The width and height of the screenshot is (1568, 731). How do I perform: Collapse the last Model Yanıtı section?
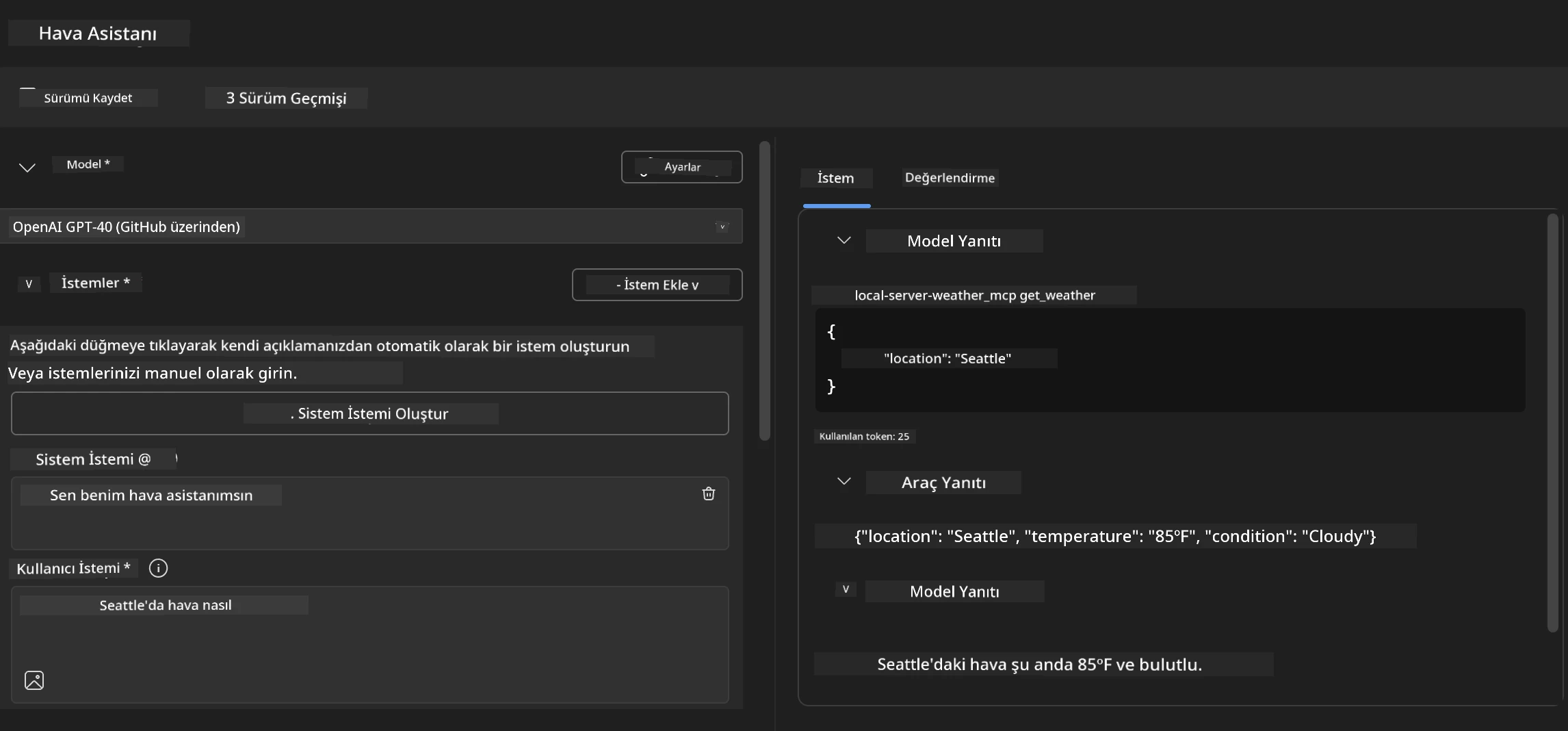coord(846,589)
